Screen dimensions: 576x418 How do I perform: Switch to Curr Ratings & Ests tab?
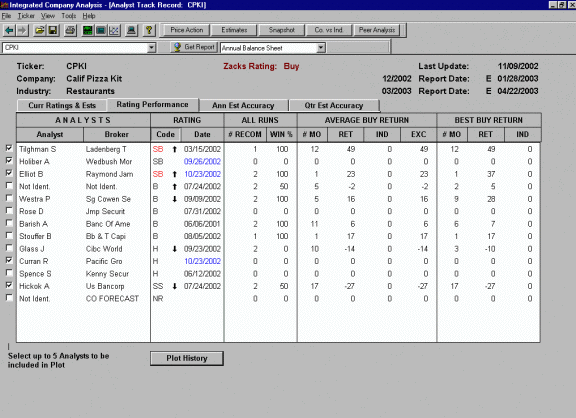(62, 105)
